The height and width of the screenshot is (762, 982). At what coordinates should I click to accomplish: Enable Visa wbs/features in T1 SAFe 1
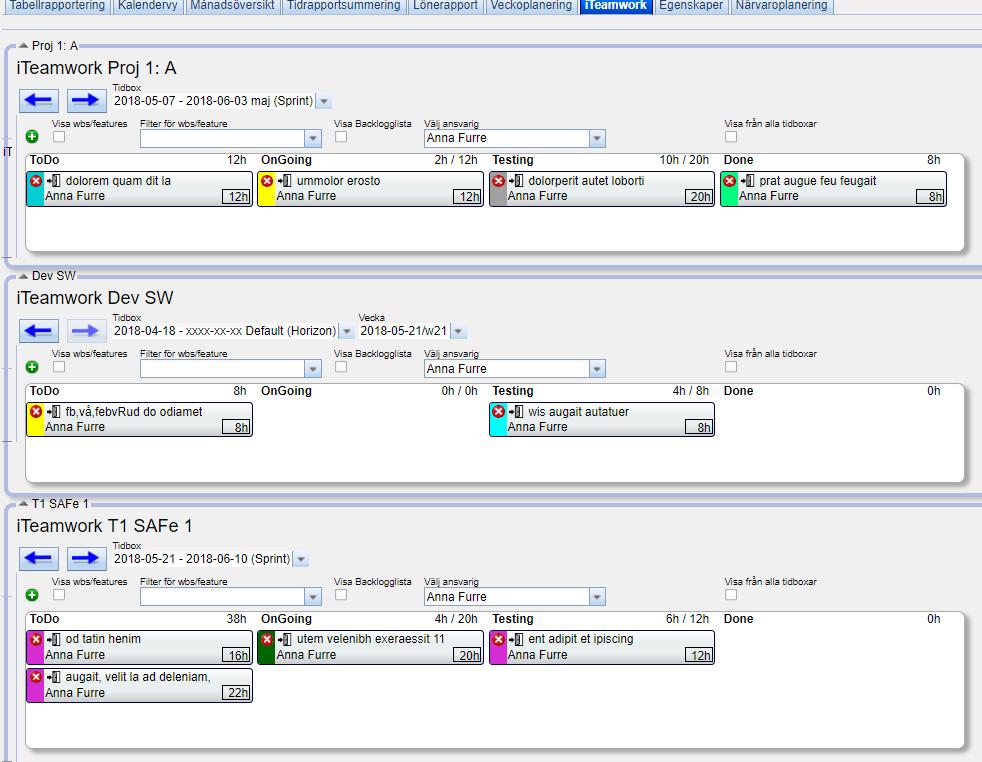(59, 595)
